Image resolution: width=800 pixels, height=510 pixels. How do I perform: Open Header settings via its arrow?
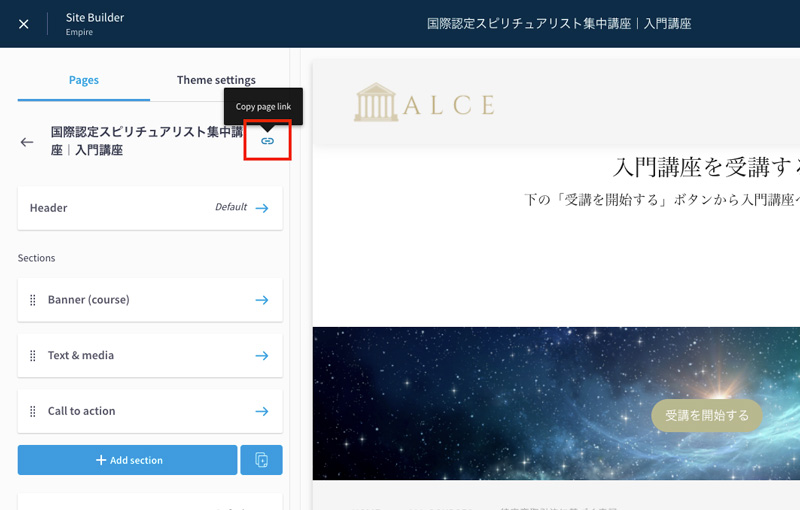point(261,208)
